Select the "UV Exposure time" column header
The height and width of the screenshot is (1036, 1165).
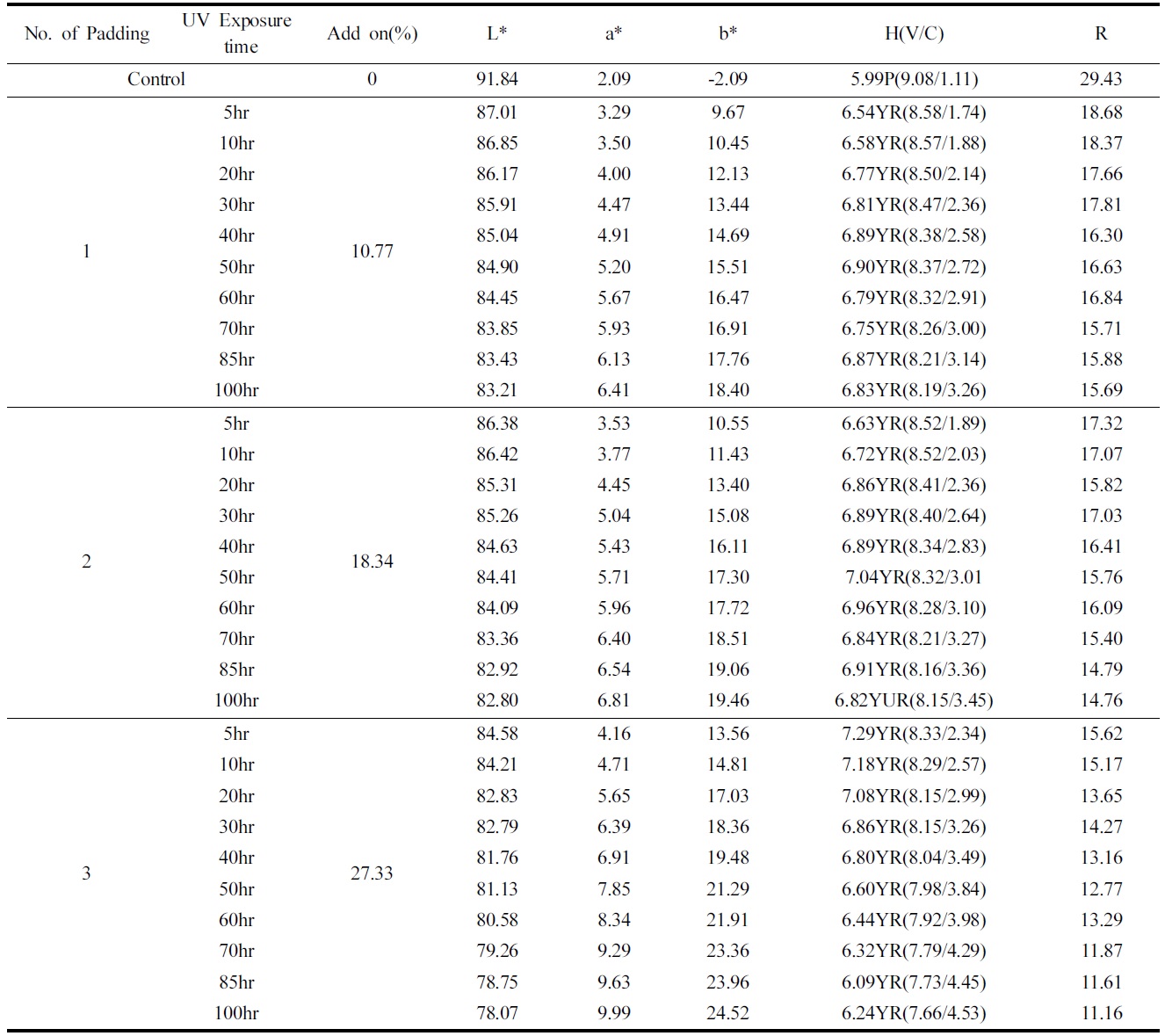(236, 33)
